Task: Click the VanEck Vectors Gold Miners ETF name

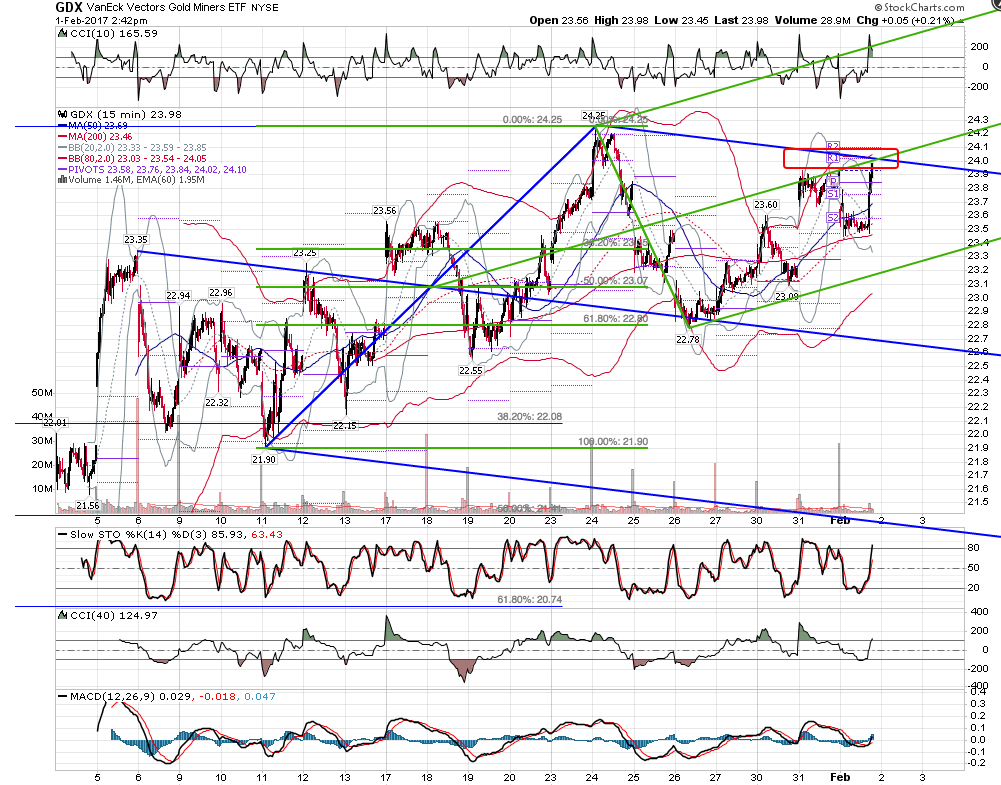Action: [x=166, y=8]
